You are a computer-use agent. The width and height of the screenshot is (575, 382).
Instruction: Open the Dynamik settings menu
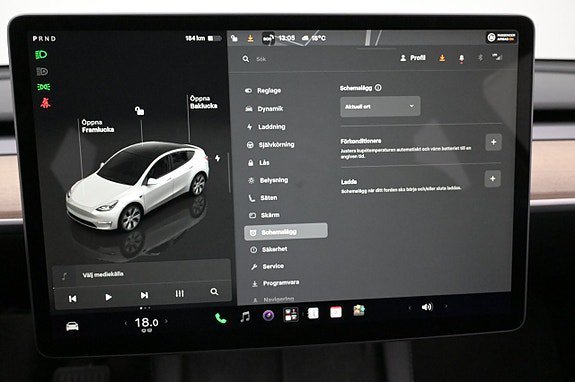(264, 109)
